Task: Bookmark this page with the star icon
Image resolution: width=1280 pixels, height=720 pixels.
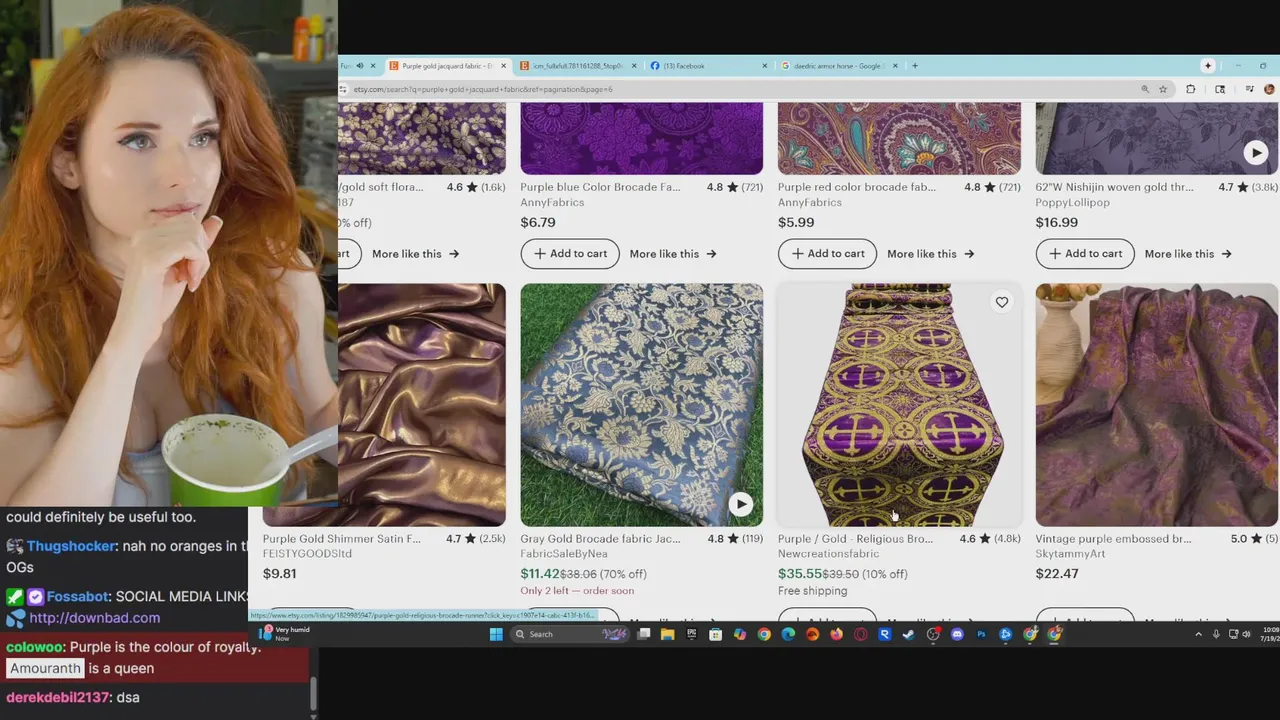Action: pyautogui.click(x=1163, y=89)
